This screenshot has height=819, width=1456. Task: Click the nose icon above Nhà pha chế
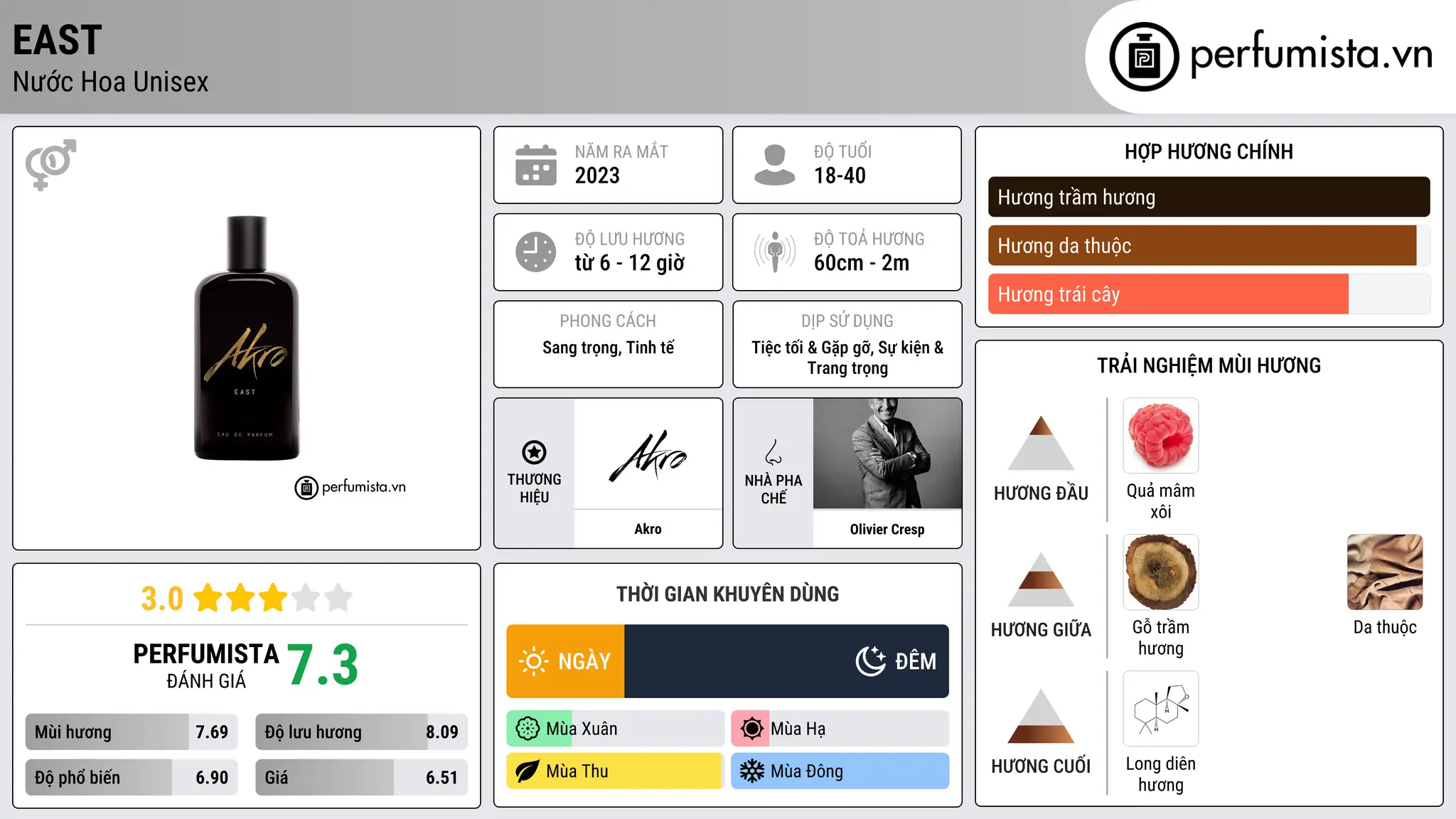(773, 452)
